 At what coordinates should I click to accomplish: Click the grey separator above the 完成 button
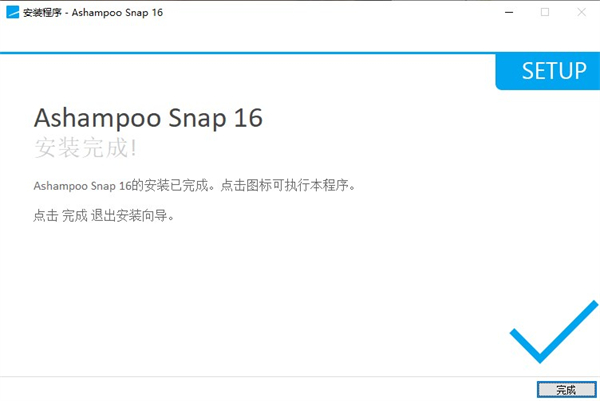(x=300, y=377)
